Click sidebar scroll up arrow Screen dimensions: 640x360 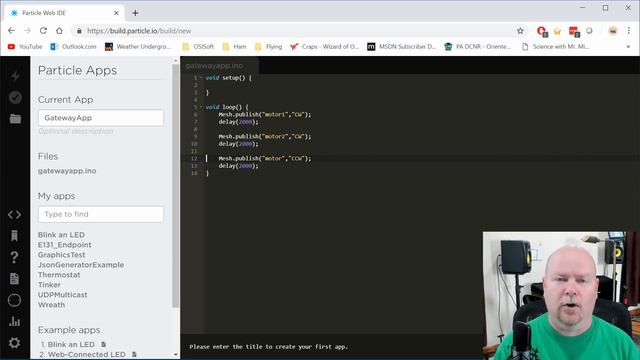pyautogui.click(x=176, y=60)
